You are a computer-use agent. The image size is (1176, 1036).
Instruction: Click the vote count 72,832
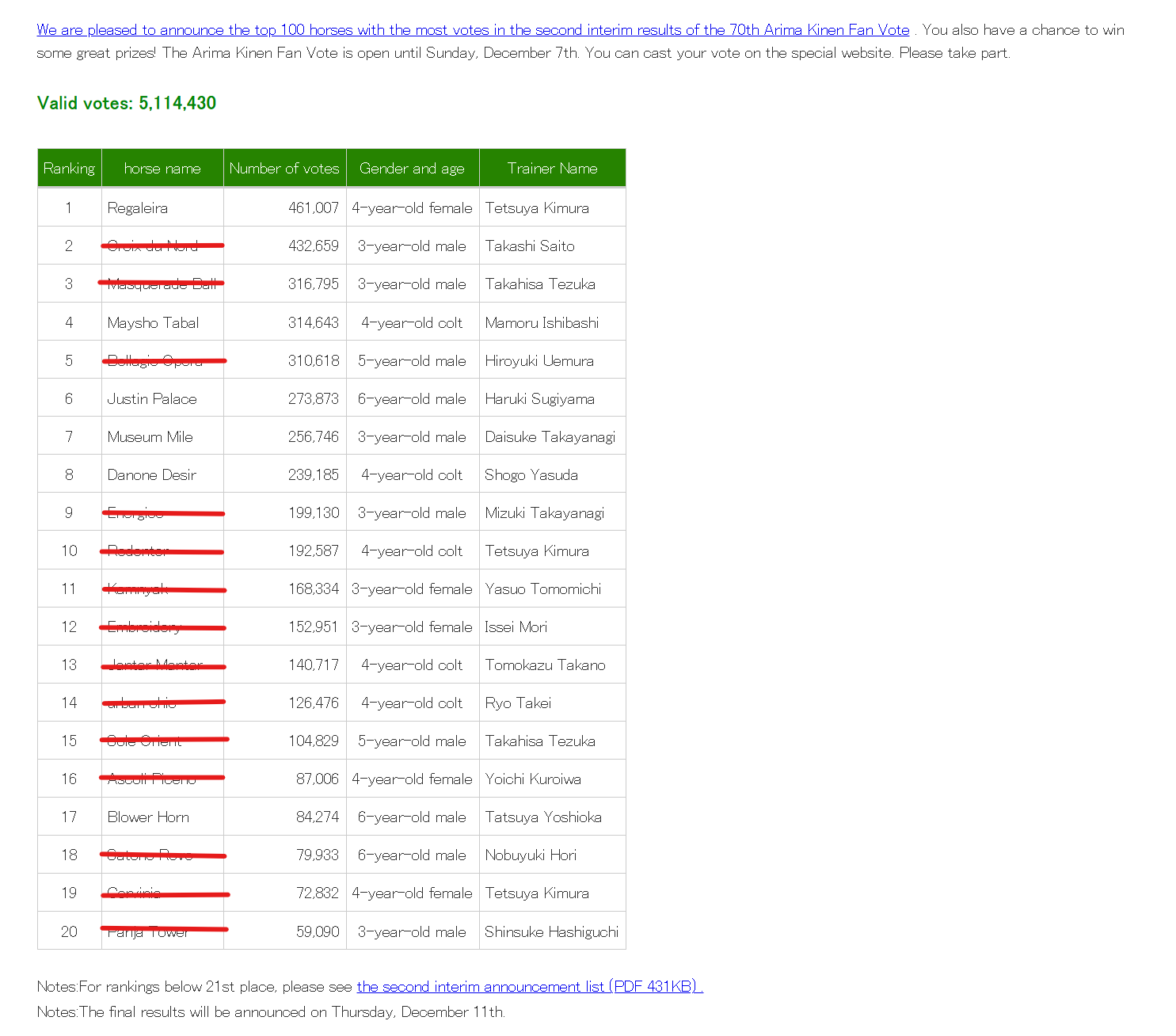pos(318,893)
